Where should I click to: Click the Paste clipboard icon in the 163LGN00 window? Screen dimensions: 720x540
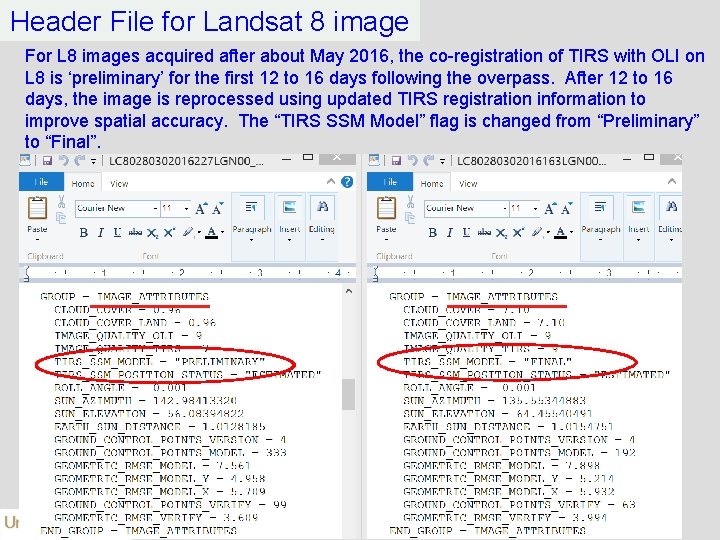[x=386, y=208]
